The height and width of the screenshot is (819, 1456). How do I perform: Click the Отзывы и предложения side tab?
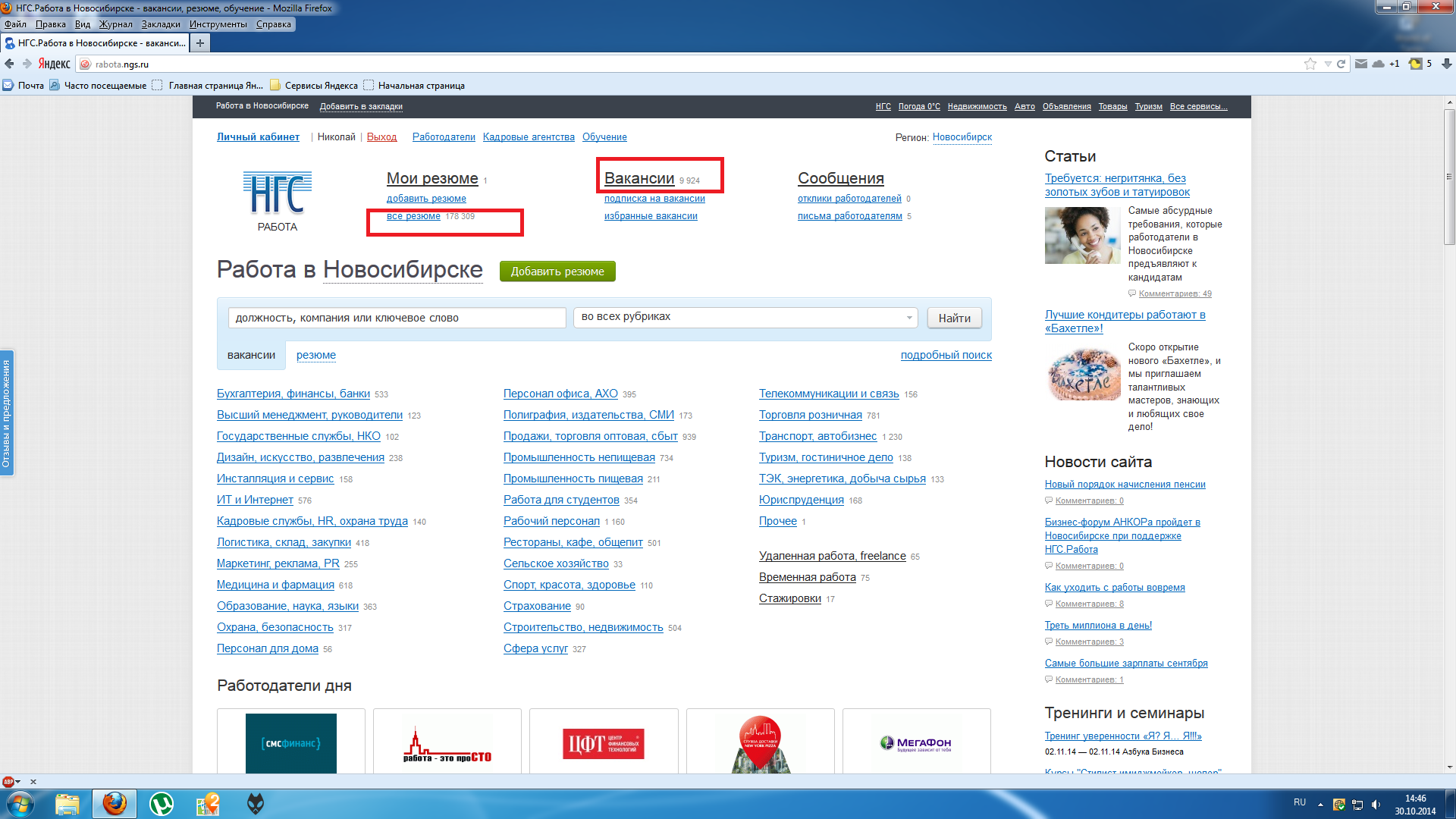7,413
